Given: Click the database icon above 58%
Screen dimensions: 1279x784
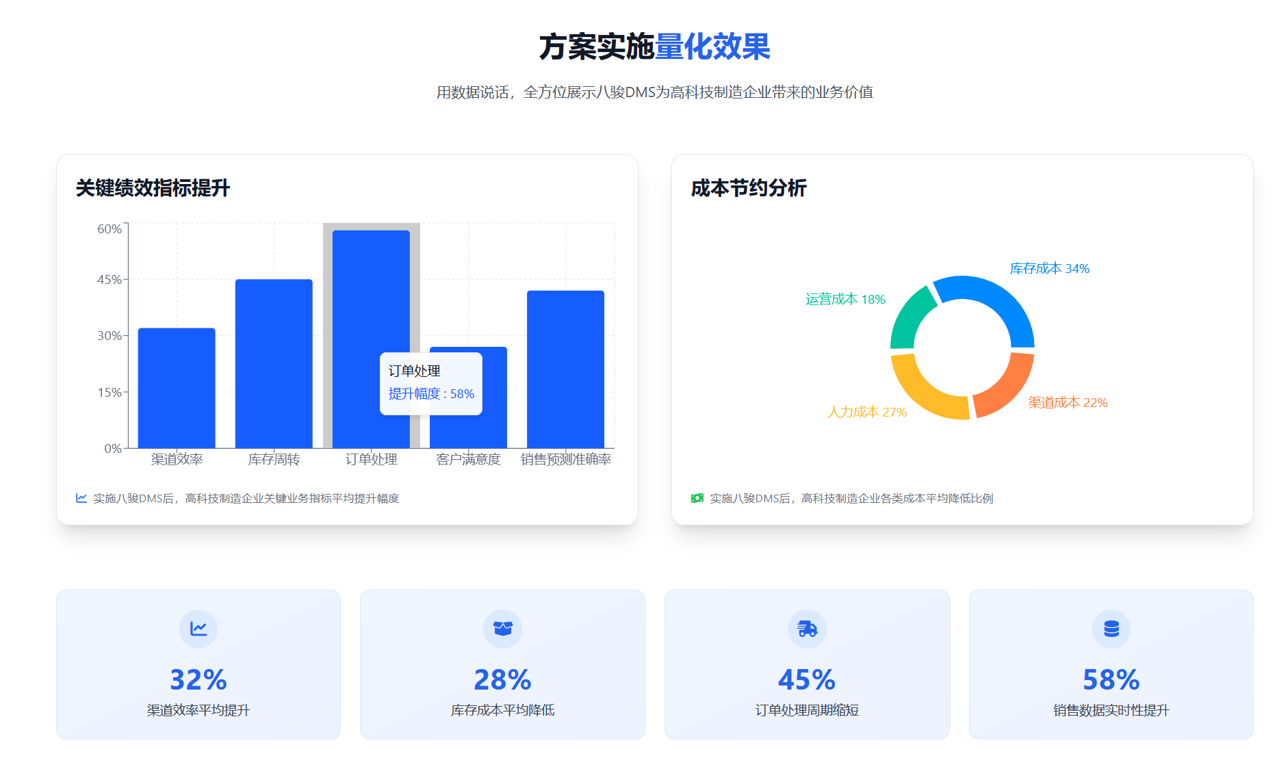Looking at the screenshot, I should 1111,629.
